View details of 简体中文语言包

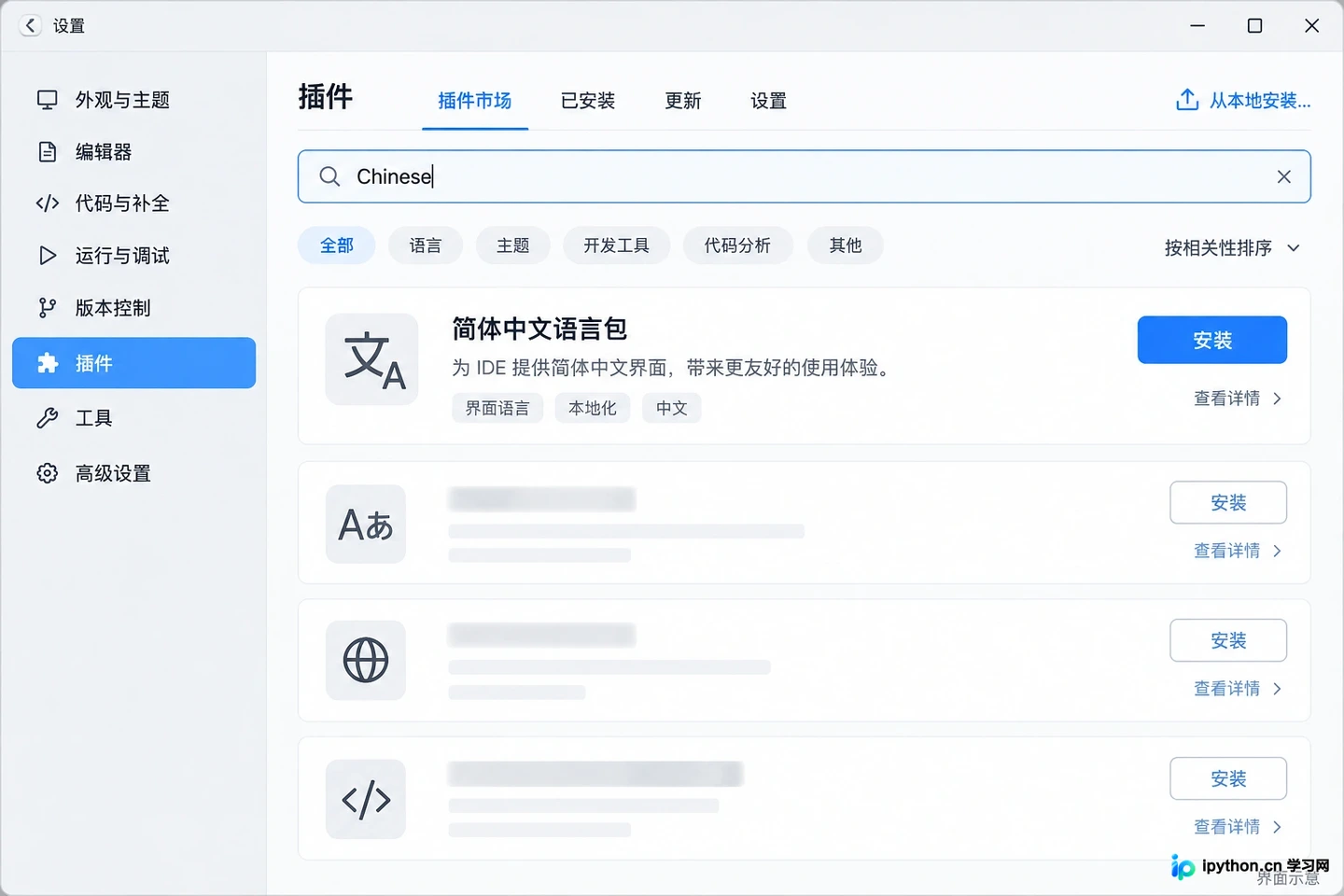coord(1237,399)
